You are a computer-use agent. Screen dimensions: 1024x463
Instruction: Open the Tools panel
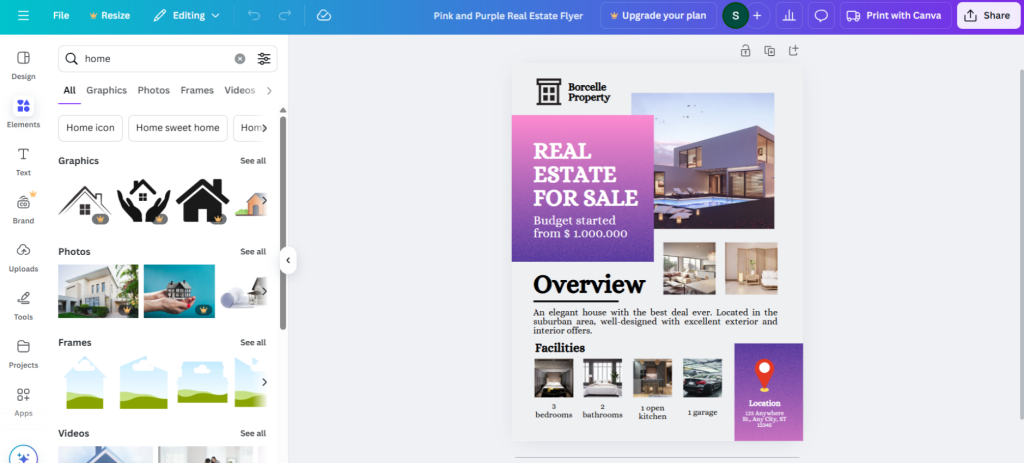(x=24, y=306)
